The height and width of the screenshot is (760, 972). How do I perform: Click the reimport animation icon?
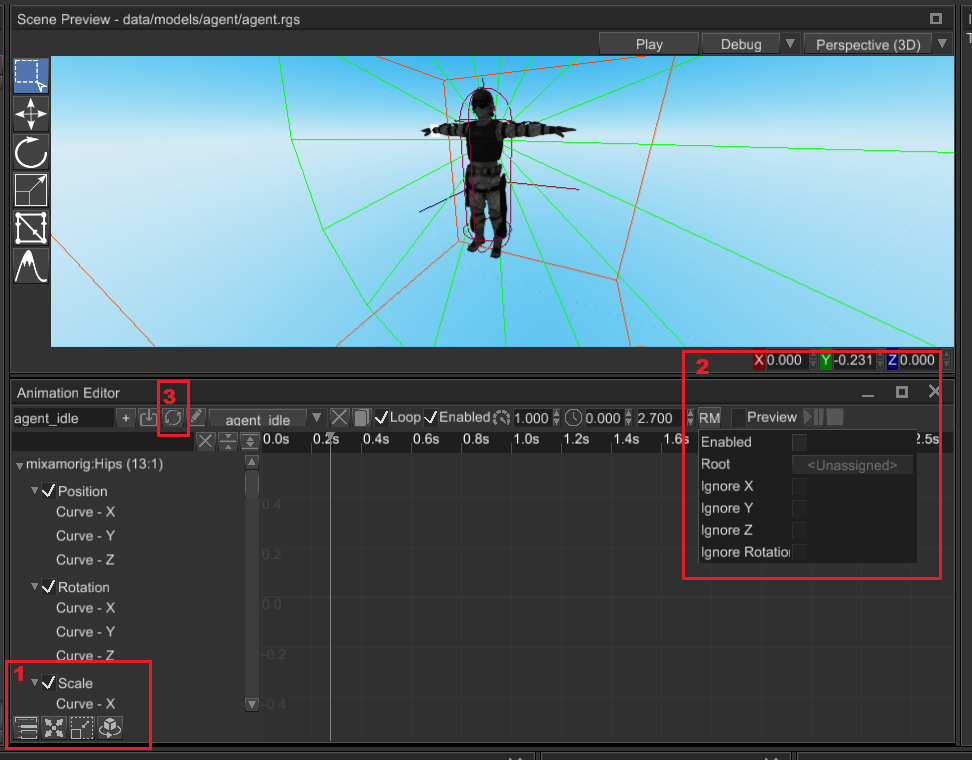point(172,418)
